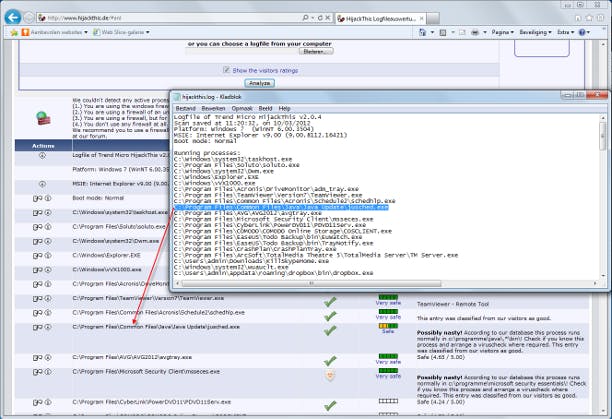This screenshot has width=612, height=419.
Task: Open the Extra dropdown menu
Action: [x=566, y=32]
